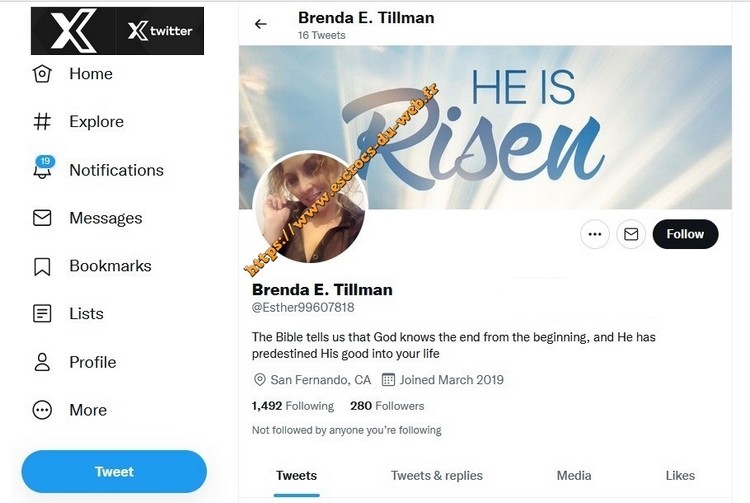This screenshot has width=750, height=503.
Task: Click the Home house icon
Action: 42,74
